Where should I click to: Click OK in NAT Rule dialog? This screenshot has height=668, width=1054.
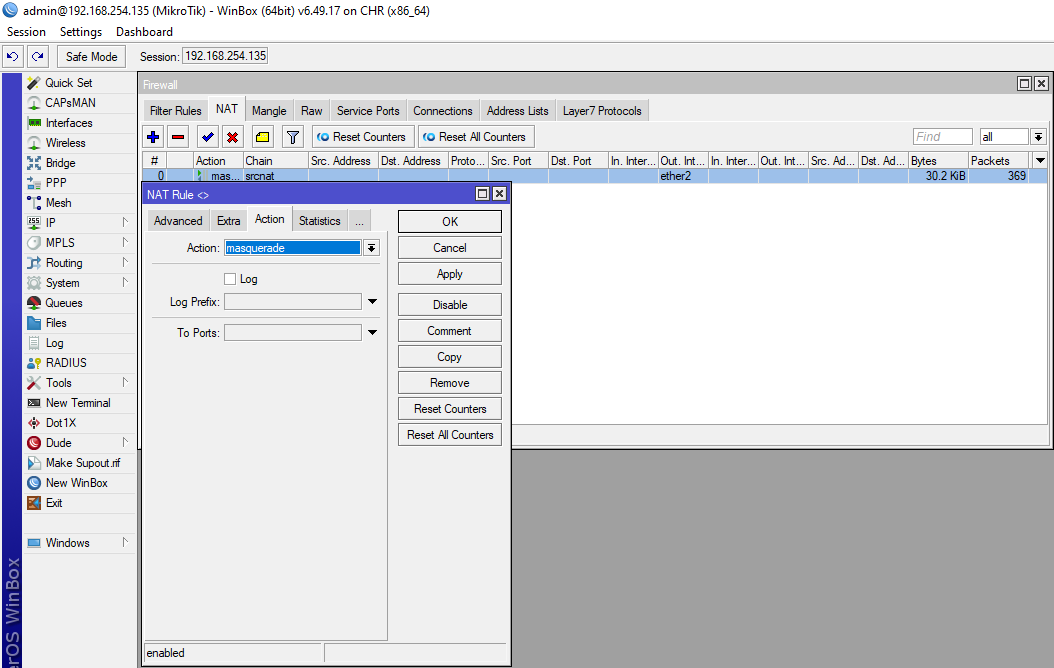(x=450, y=222)
